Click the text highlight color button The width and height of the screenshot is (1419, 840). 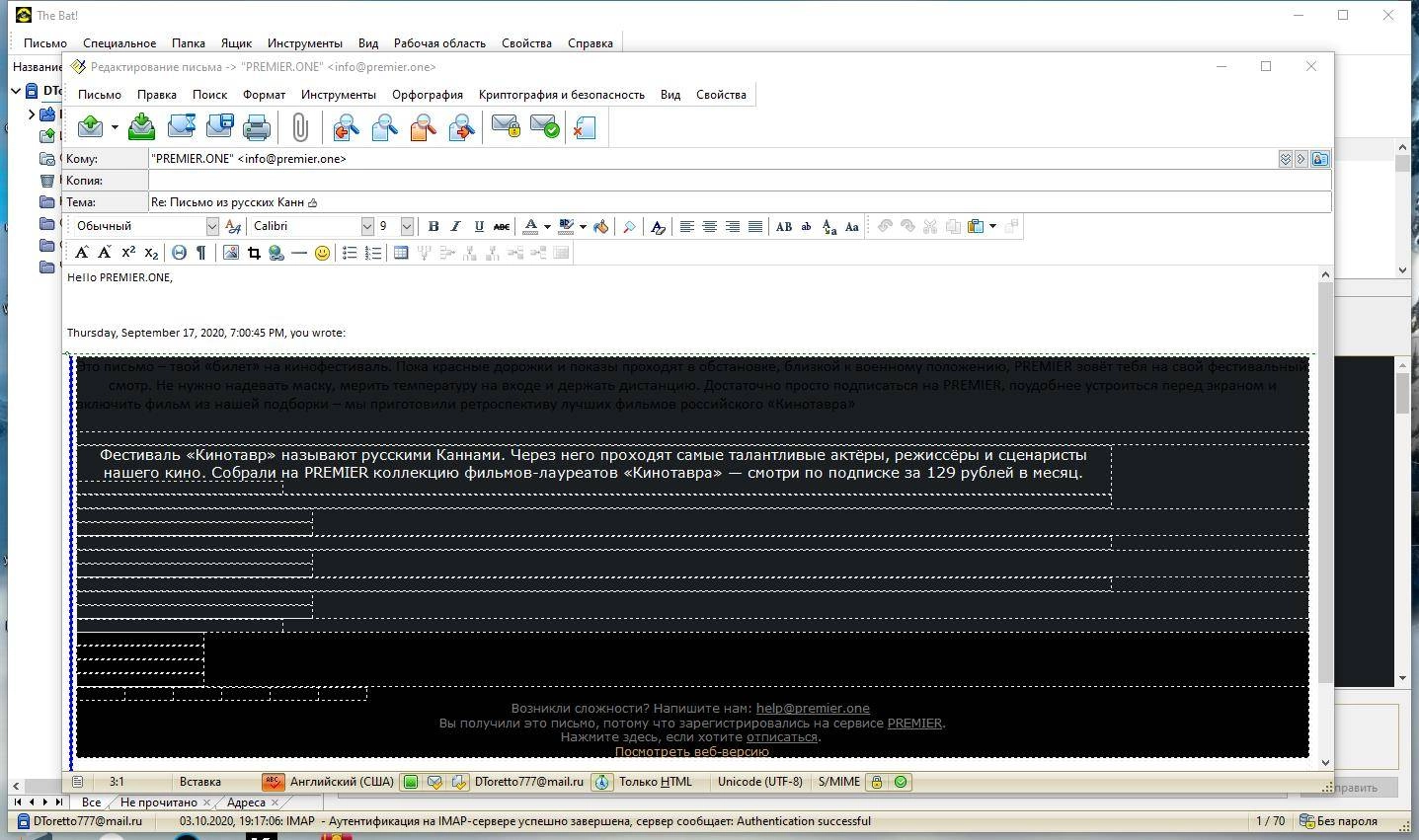coord(567,226)
